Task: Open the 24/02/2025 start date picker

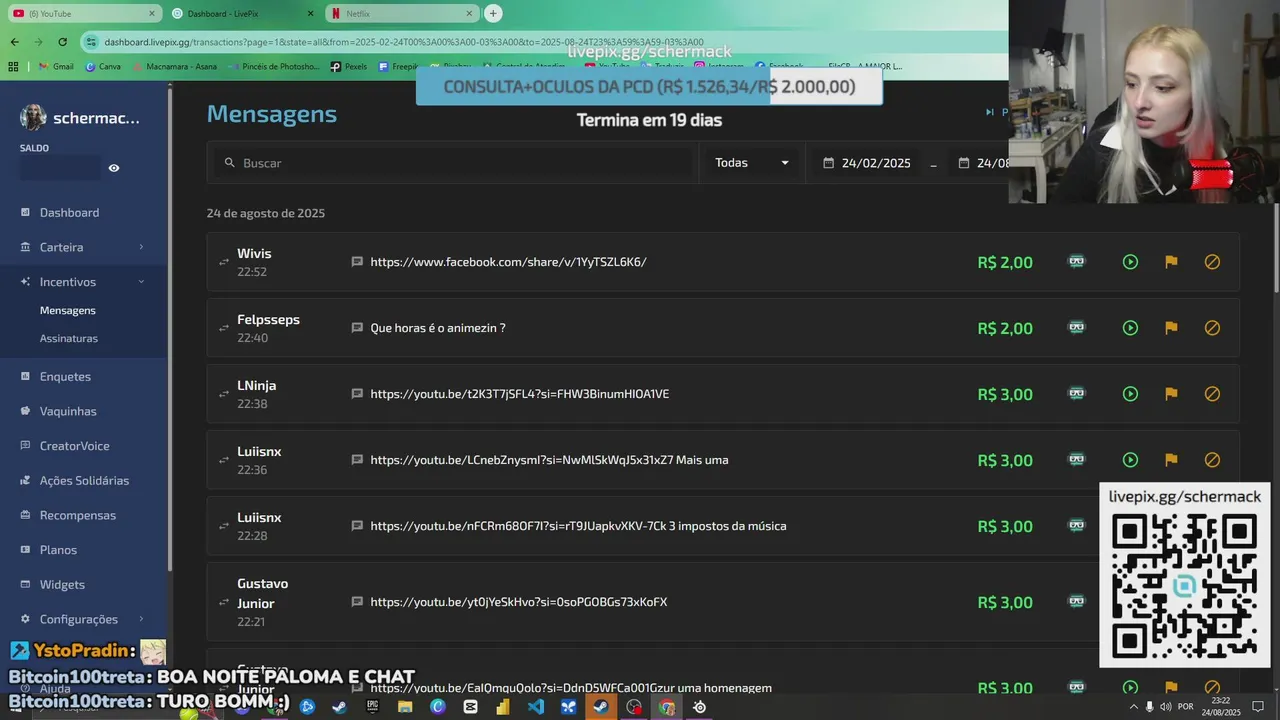Action: pos(867,163)
